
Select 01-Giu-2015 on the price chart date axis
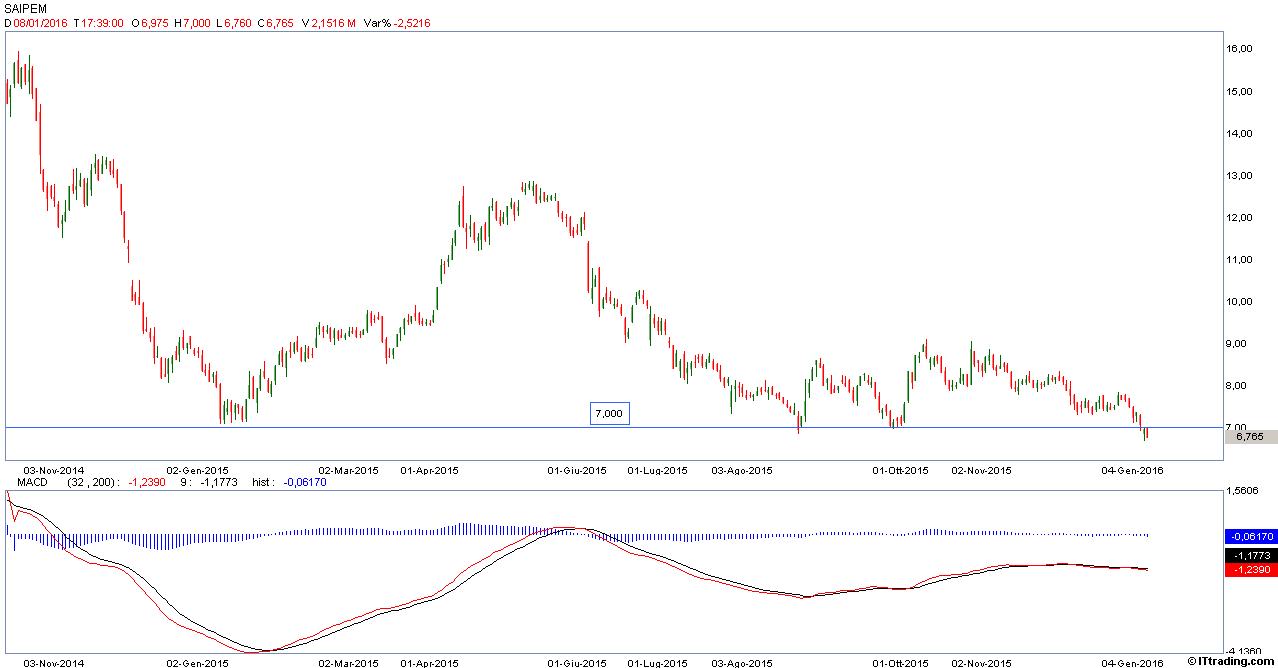click(577, 469)
